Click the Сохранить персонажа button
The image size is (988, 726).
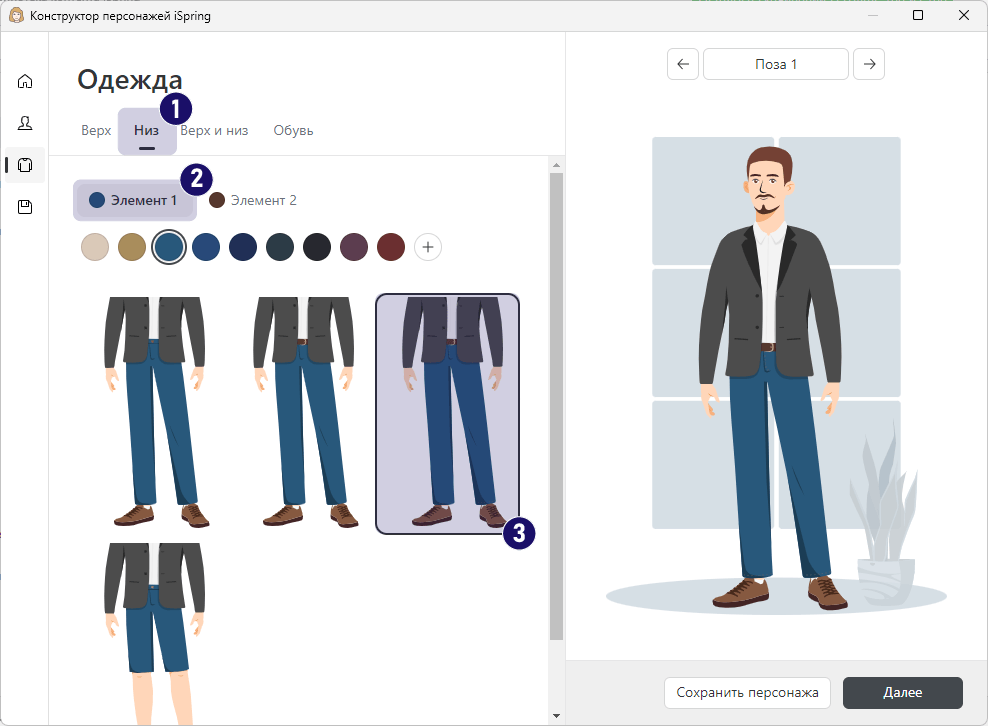[x=747, y=692]
